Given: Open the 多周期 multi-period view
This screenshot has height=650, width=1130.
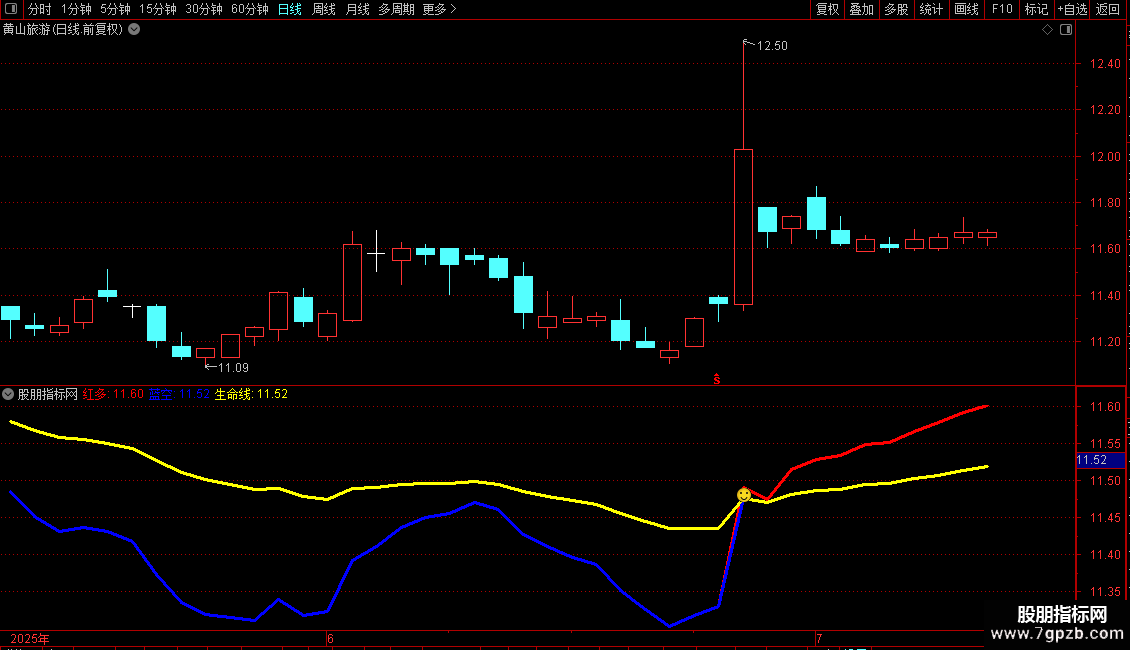Looking at the screenshot, I should click(396, 9).
